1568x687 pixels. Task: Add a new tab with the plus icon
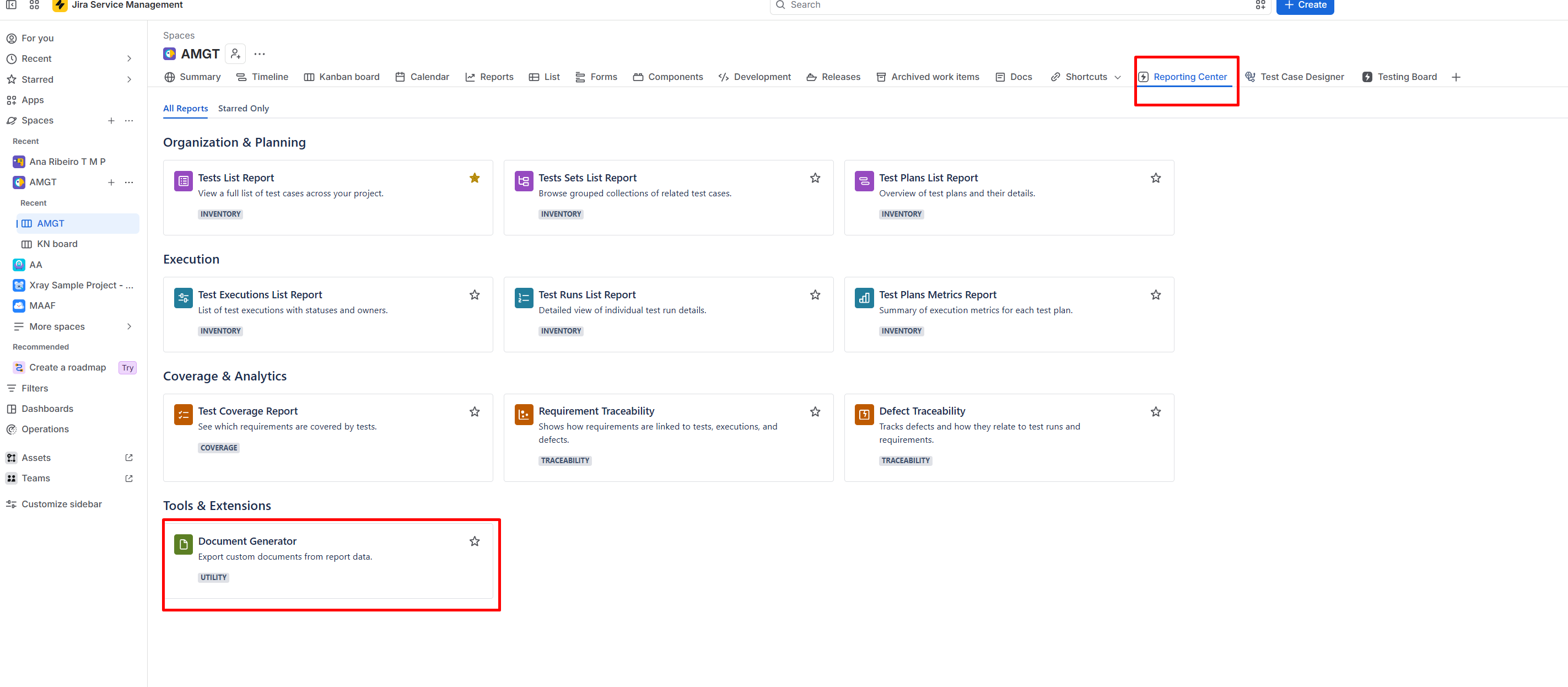tap(1456, 77)
